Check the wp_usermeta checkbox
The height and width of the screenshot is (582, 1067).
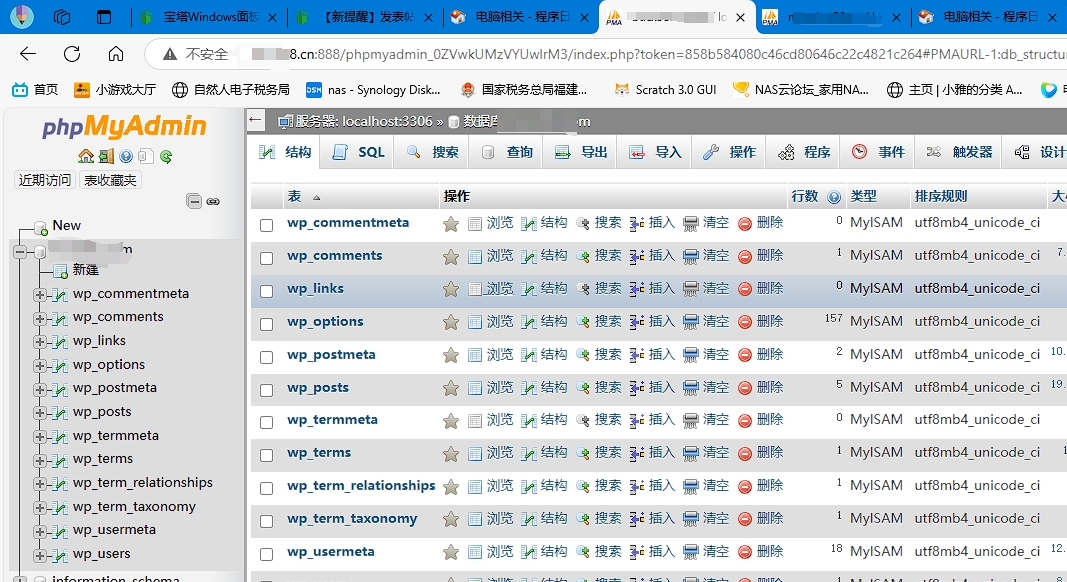(267, 554)
